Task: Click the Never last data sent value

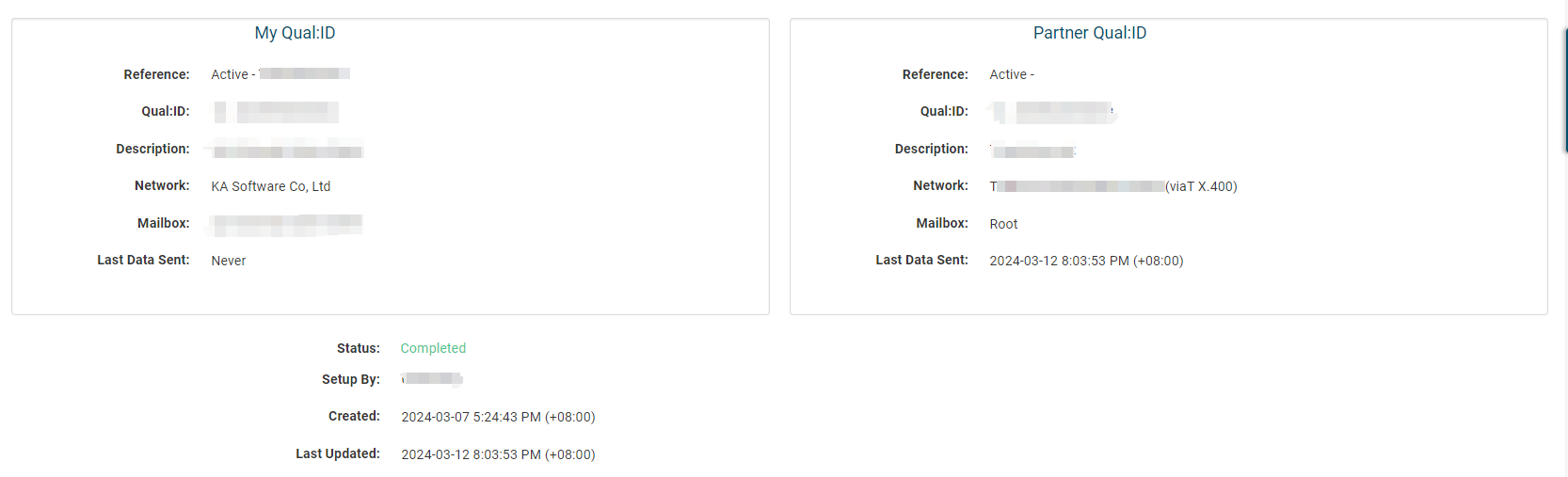Action: [229, 261]
